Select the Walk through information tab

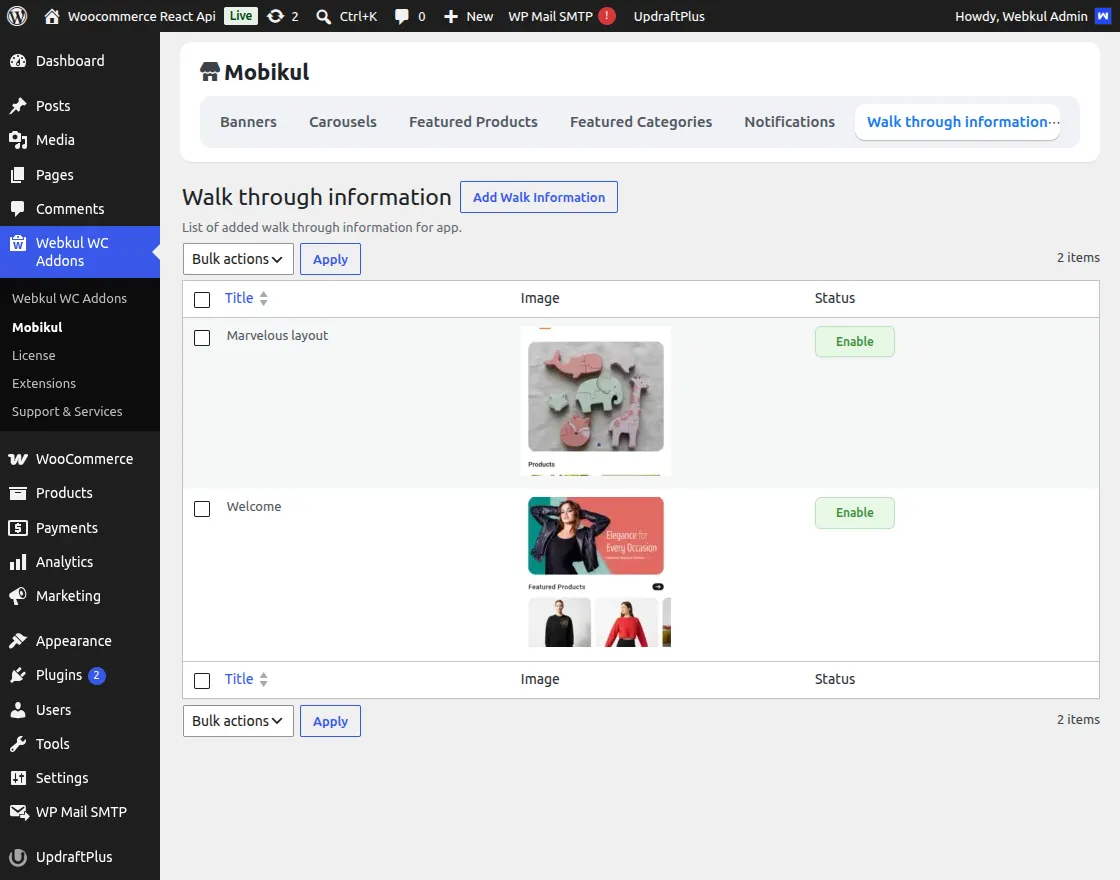[957, 121]
